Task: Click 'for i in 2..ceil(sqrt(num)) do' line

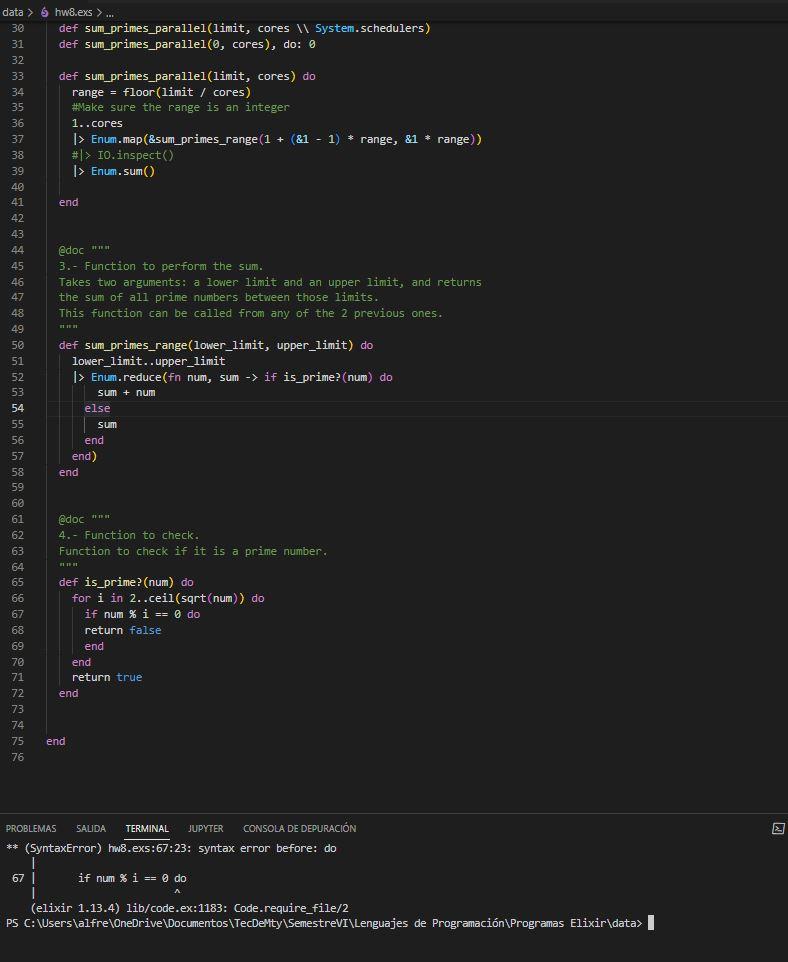Action: (168, 598)
